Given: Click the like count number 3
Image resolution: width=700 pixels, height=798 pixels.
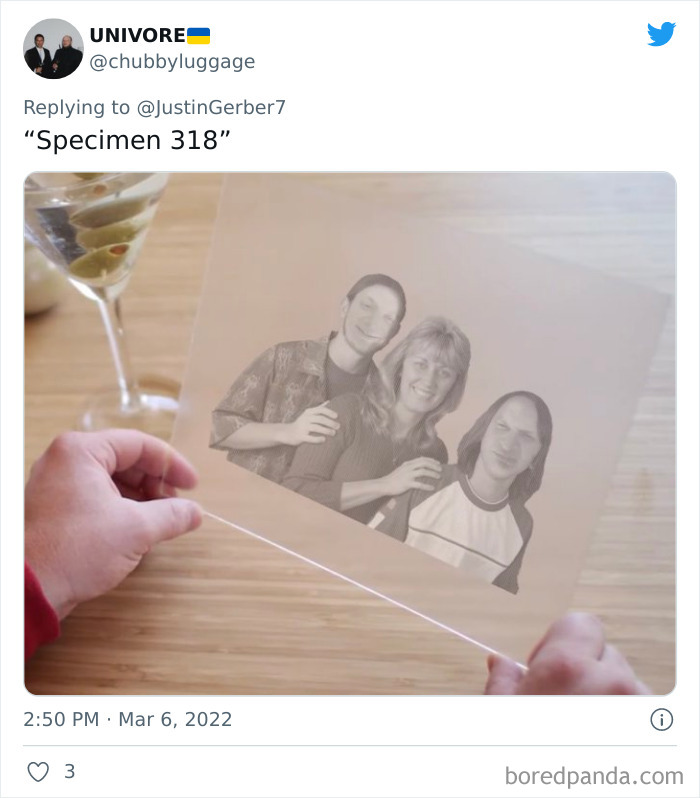Looking at the screenshot, I should pyautogui.click(x=69, y=772).
